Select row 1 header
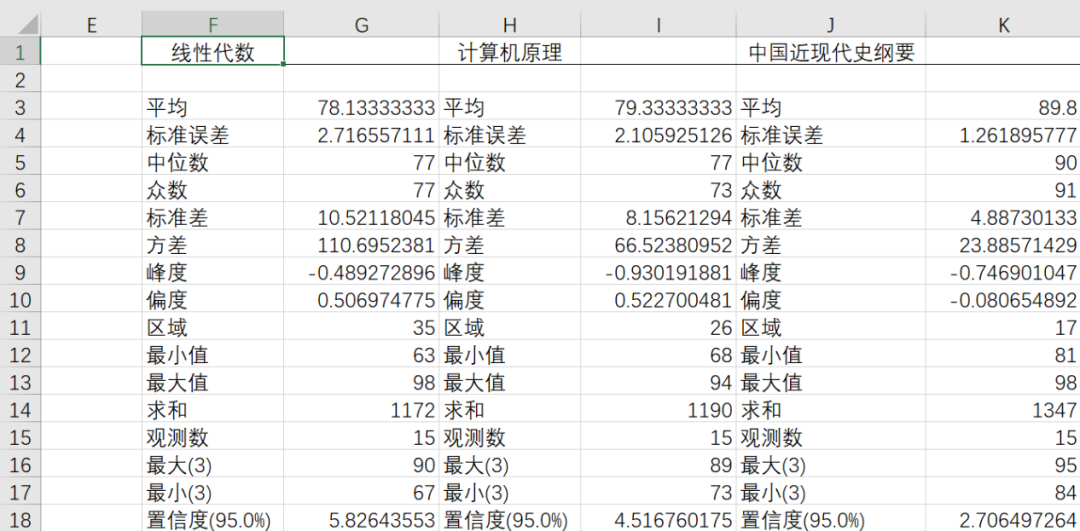Image resolution: width=1080 pixels, height=531 pixels. pos(20,52)
